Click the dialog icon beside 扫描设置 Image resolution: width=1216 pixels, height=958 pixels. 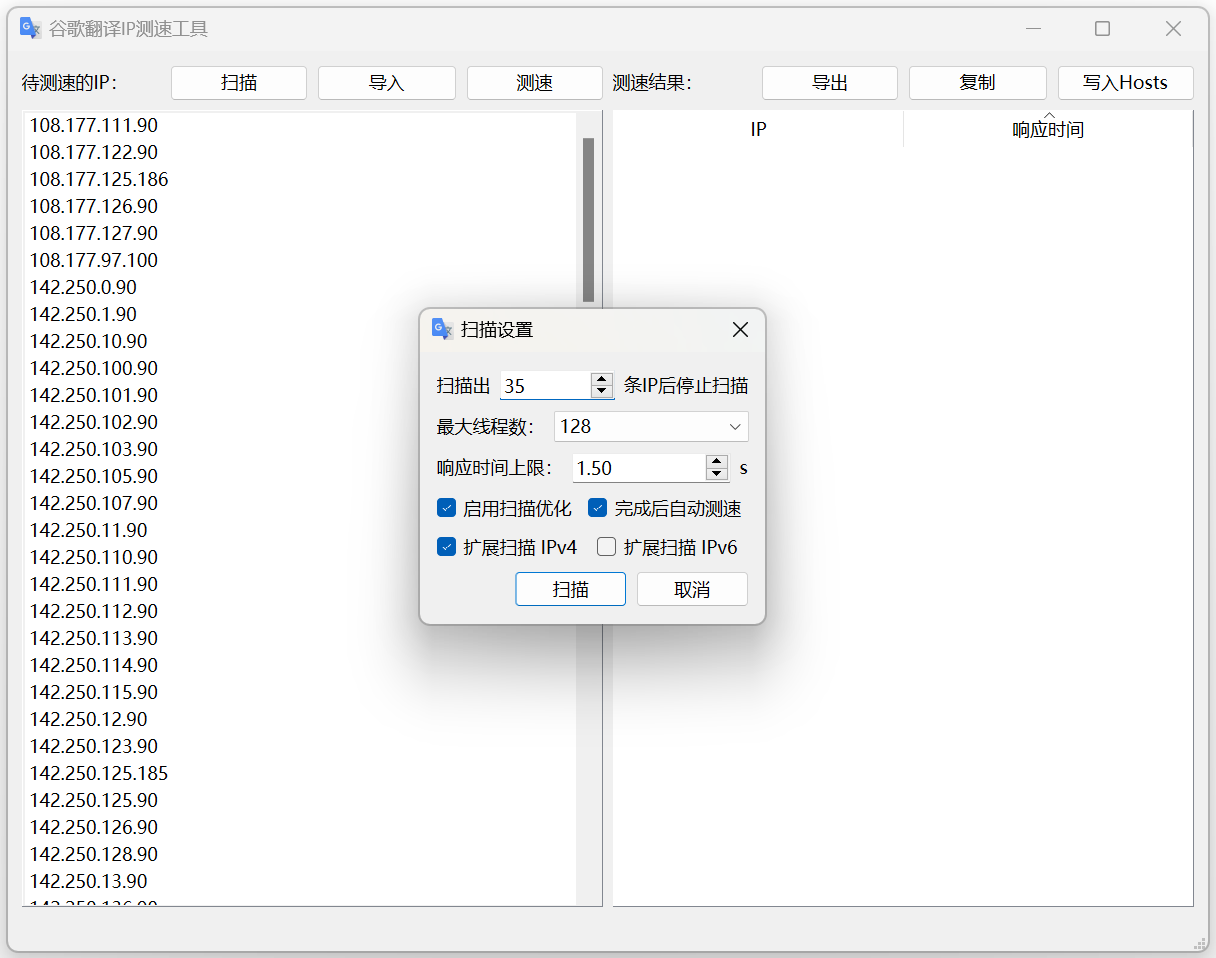pyautogui.click(x=442, y=329)
